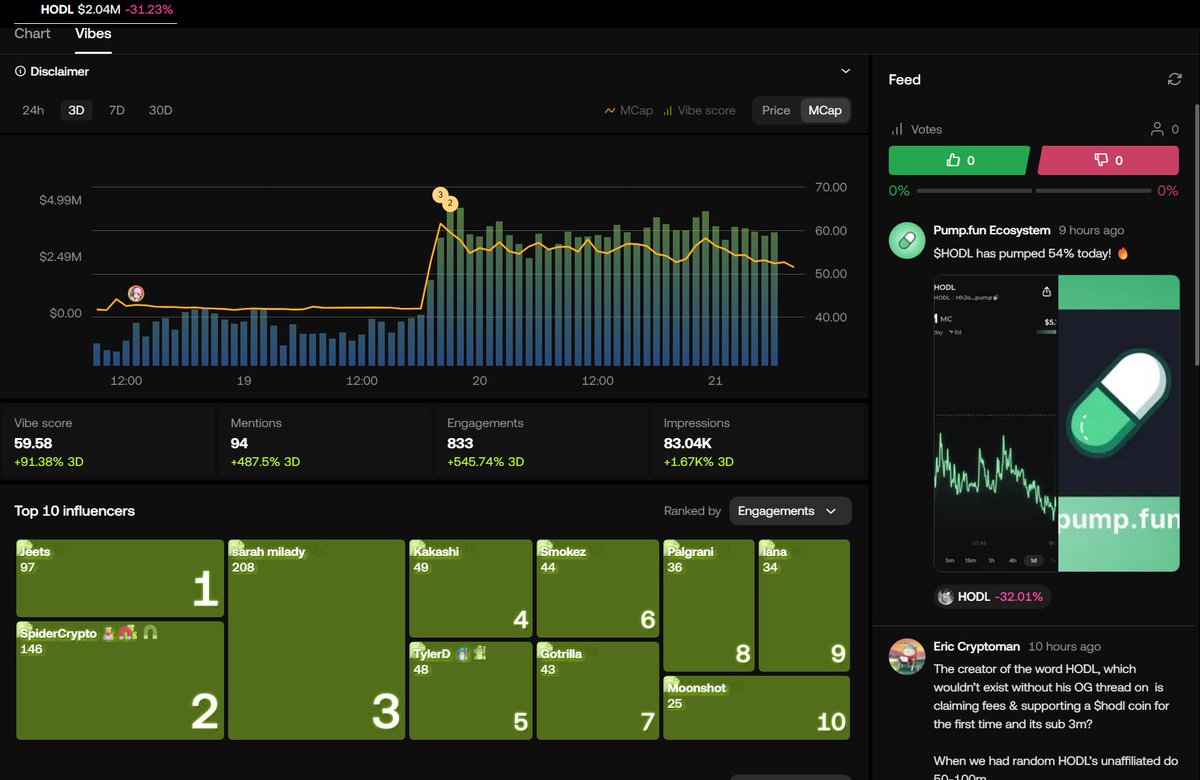Toggle the Vibe score legend
Image resolution: width=1200 pixels, height=780 pixels.
pos(699,111)
